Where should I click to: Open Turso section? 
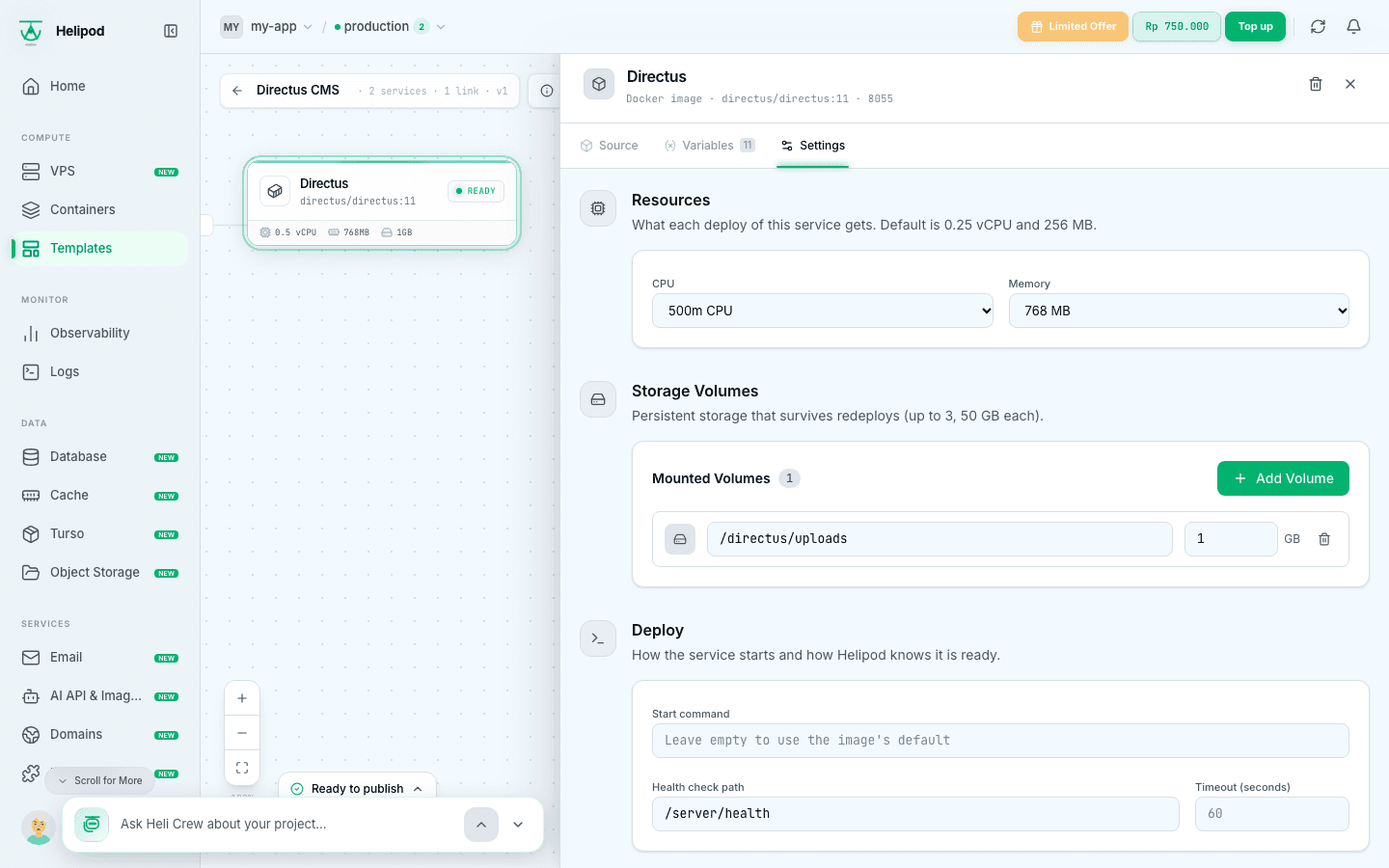coord(99,533)
